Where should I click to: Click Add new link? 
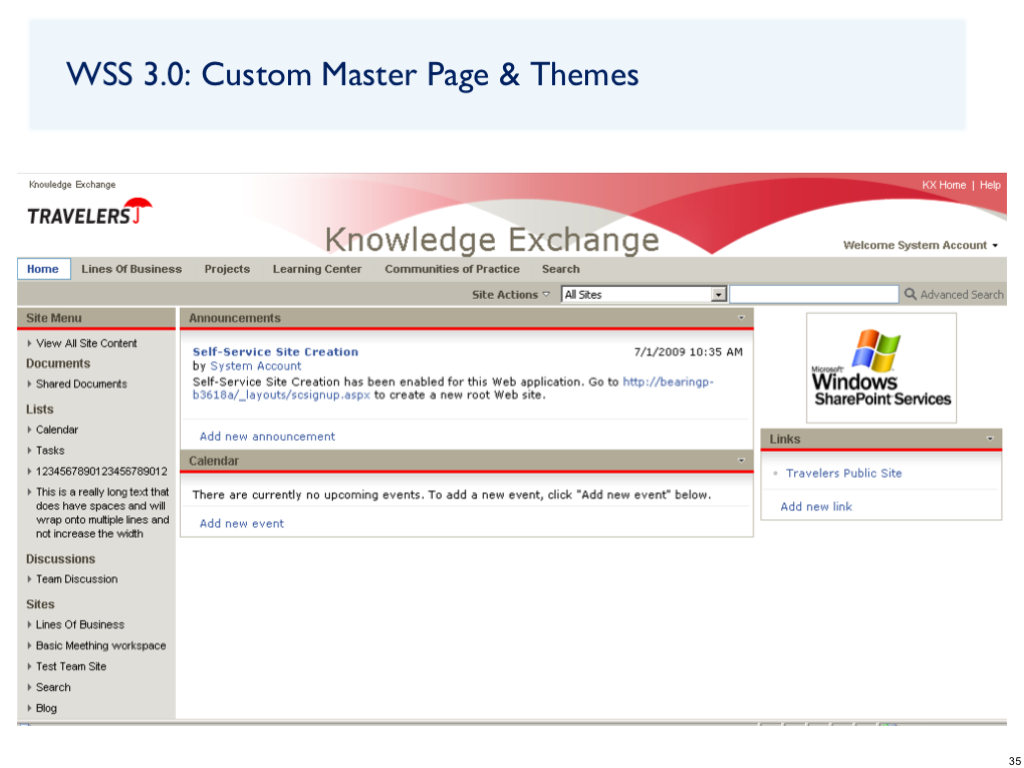point(816,506)
